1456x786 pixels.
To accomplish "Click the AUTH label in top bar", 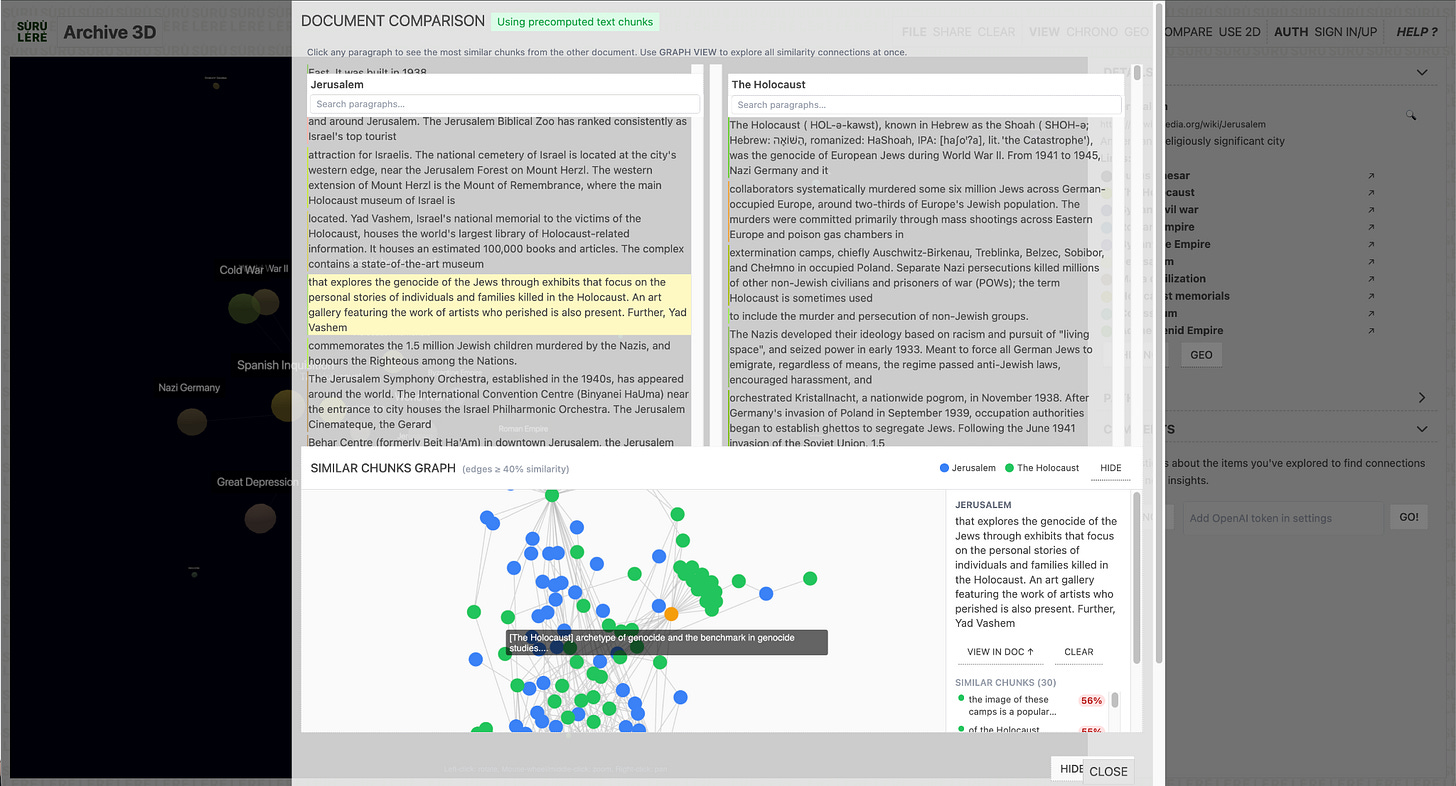I will pos(1291,32).
